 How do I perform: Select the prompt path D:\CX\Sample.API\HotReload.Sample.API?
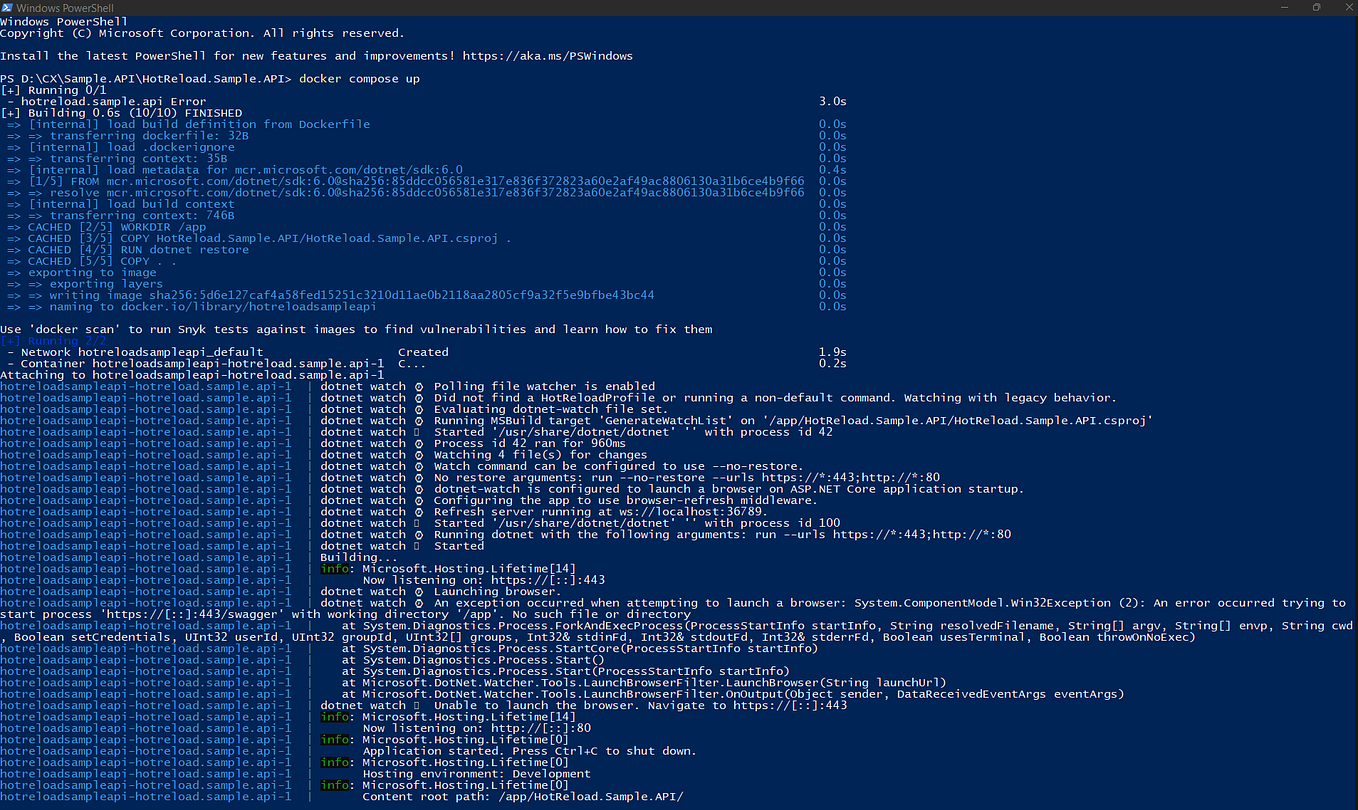[x=160, y=78]
